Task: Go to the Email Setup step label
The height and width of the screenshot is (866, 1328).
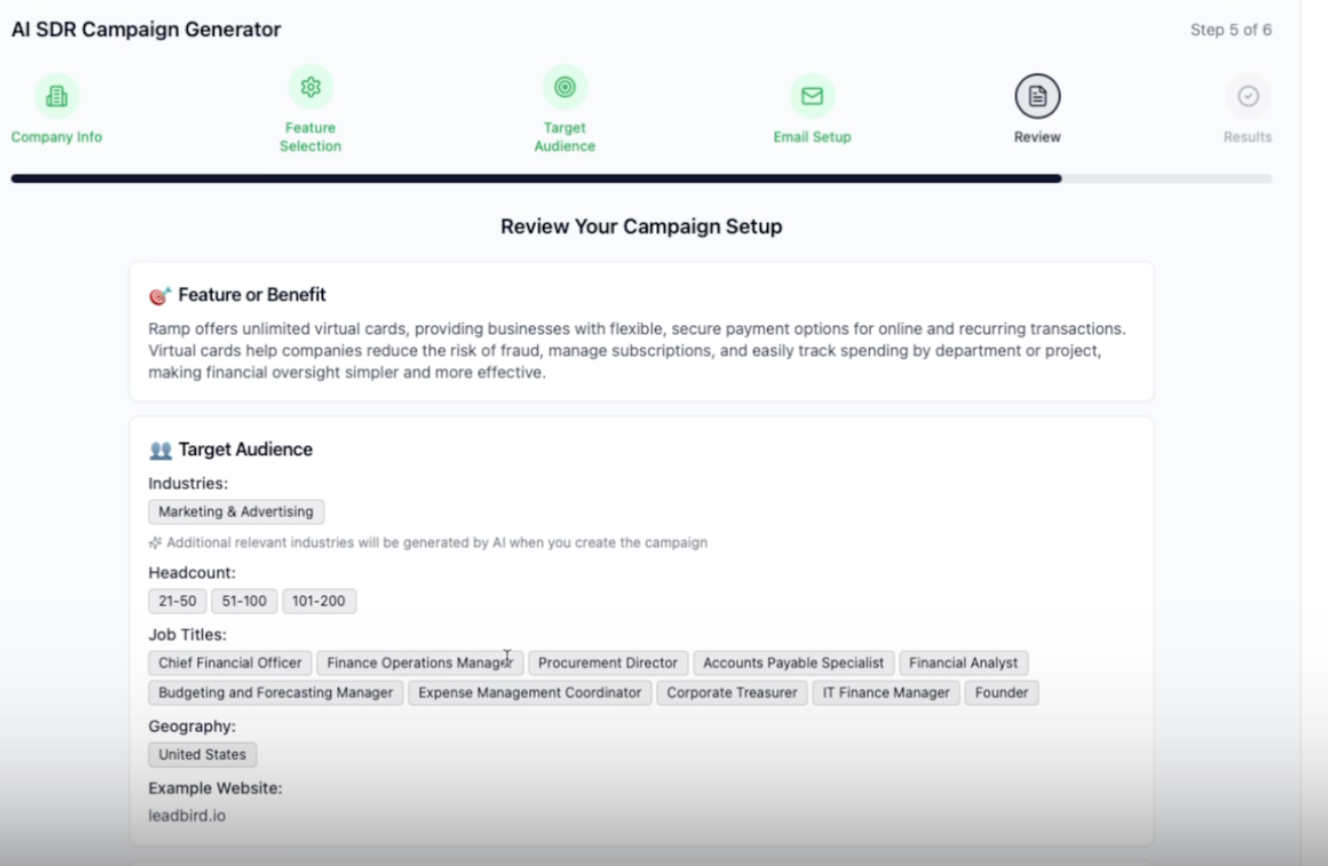Action: tap(812, 137)
